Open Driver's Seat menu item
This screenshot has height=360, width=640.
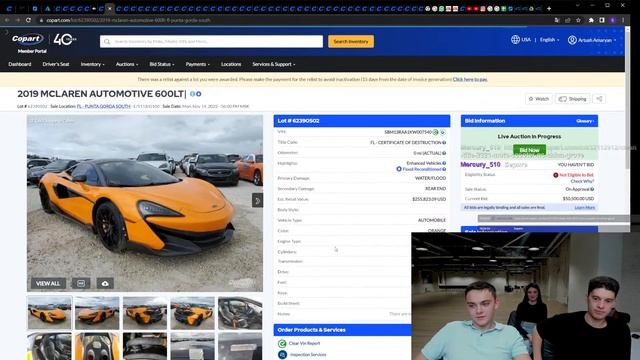pyautogui.click(x=56, y=64)
